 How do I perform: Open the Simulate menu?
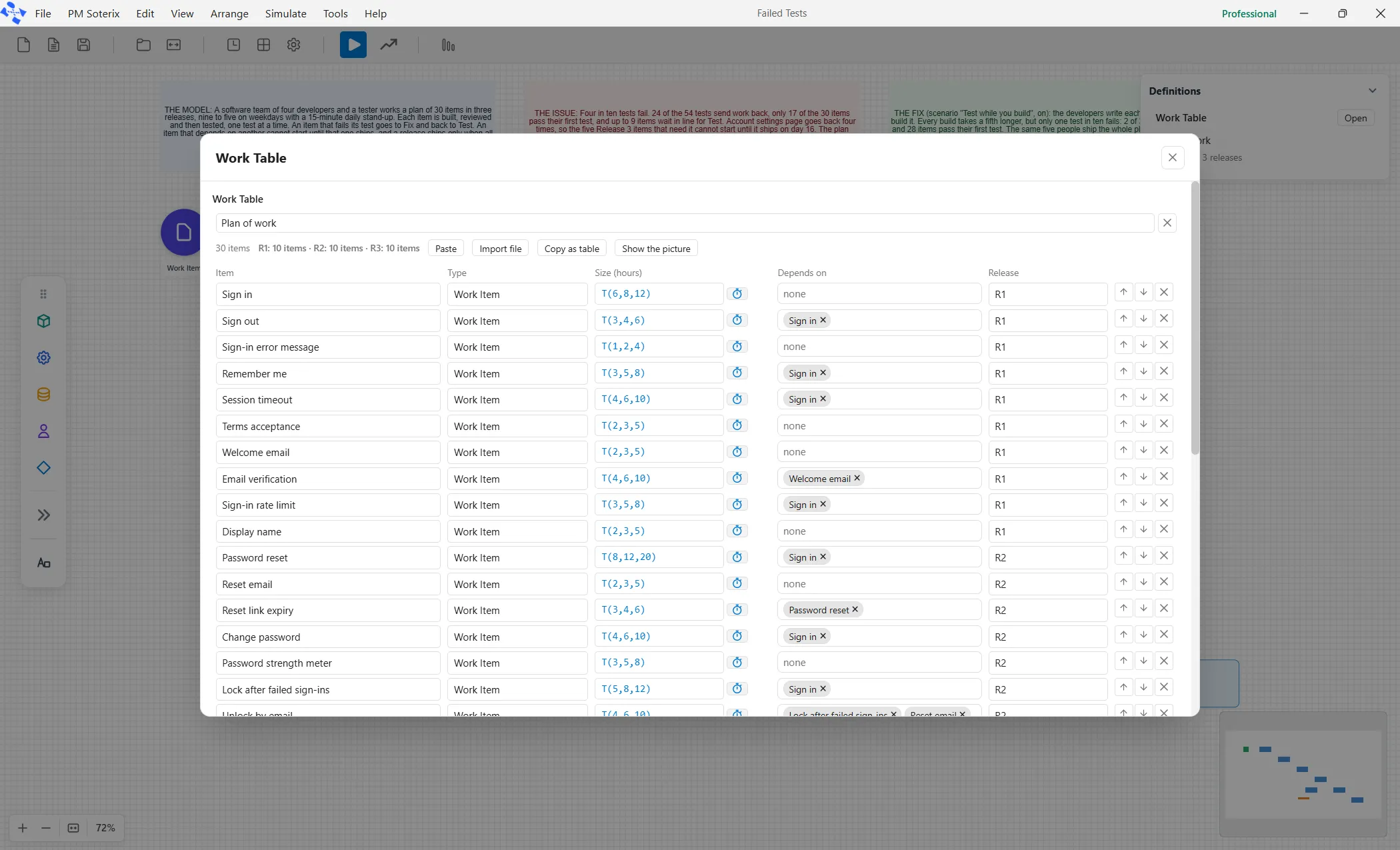[x=285, y=13]
